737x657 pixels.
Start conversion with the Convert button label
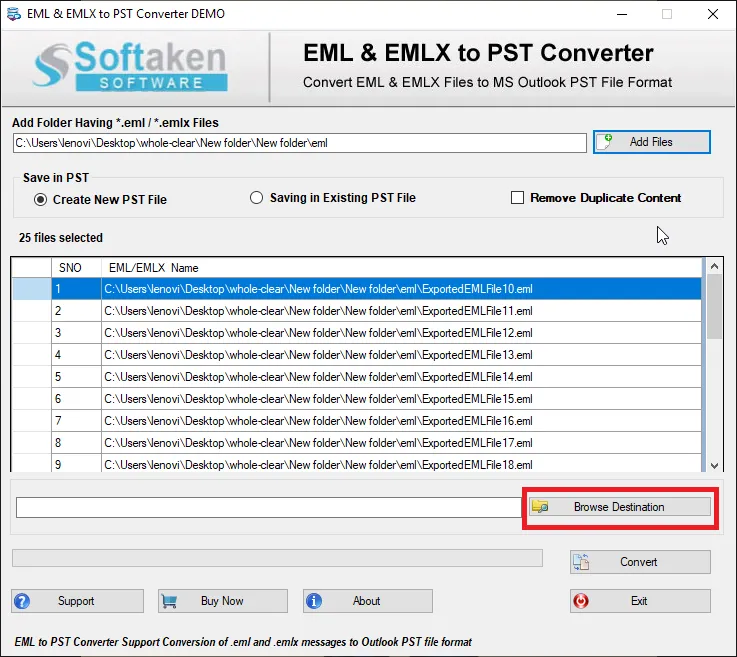(x=638, y=562)
